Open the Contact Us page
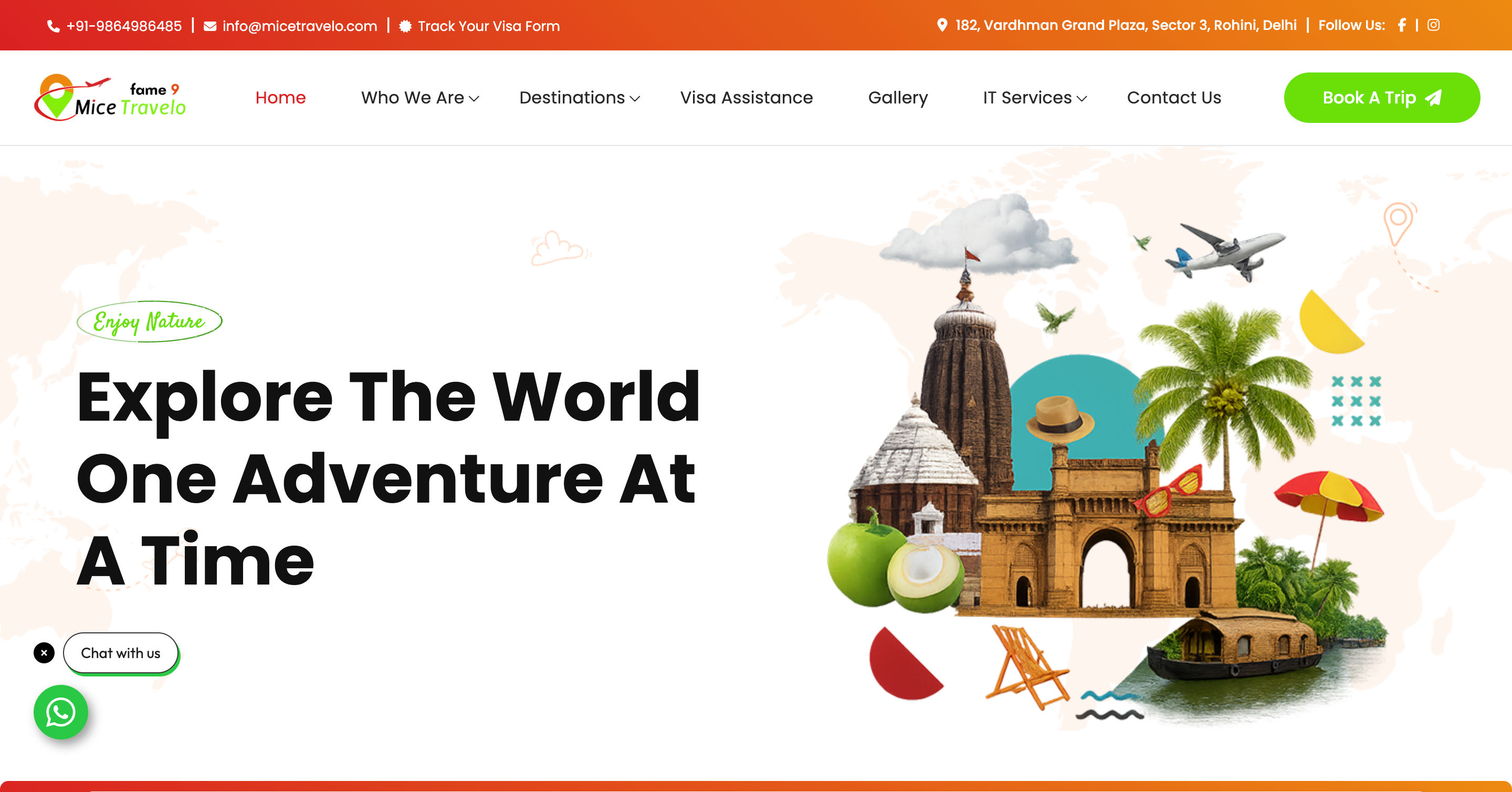Viewport: 1512px width, 792px height. [1174, 98]
